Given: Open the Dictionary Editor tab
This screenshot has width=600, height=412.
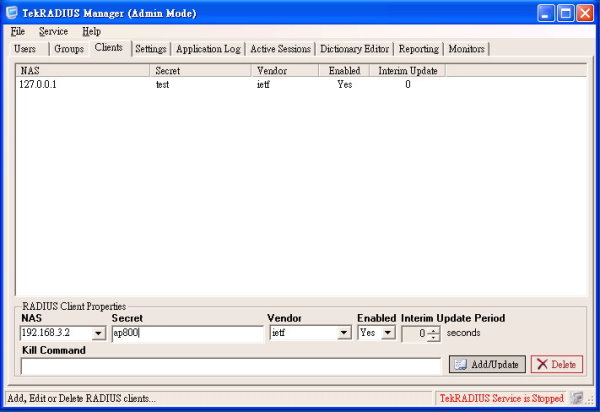Looking at the screenshot, I should (354, 49).
